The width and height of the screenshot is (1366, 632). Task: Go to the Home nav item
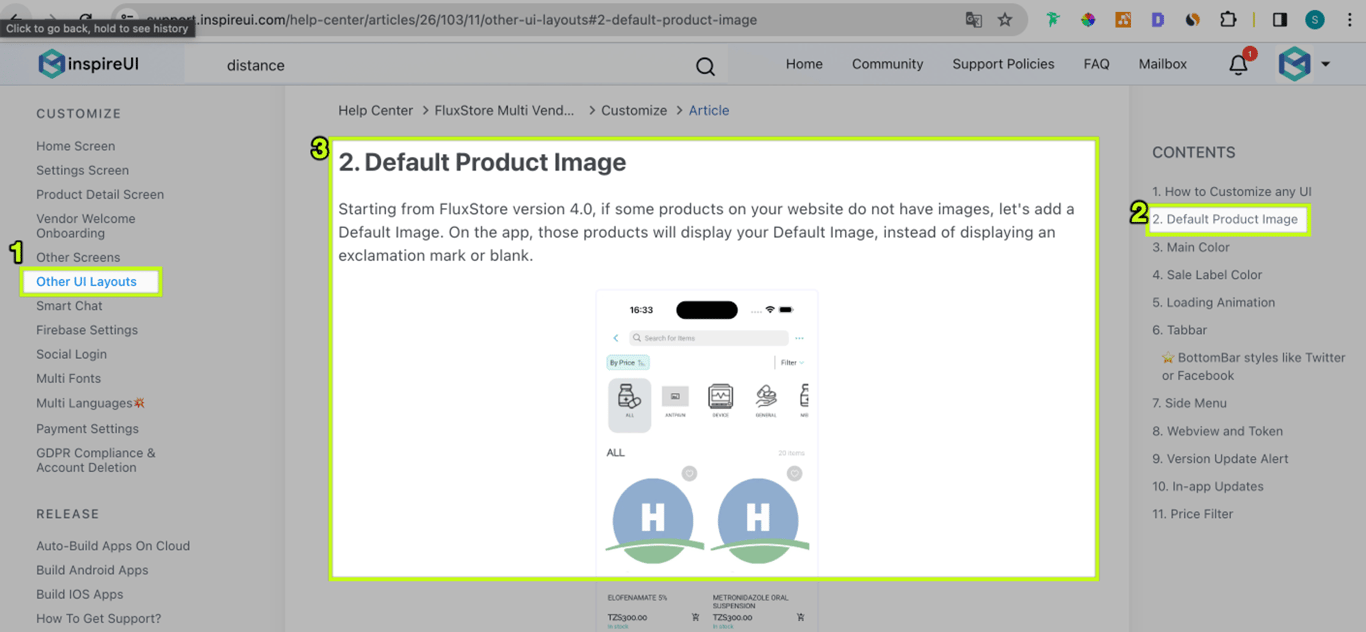point(804,64)
